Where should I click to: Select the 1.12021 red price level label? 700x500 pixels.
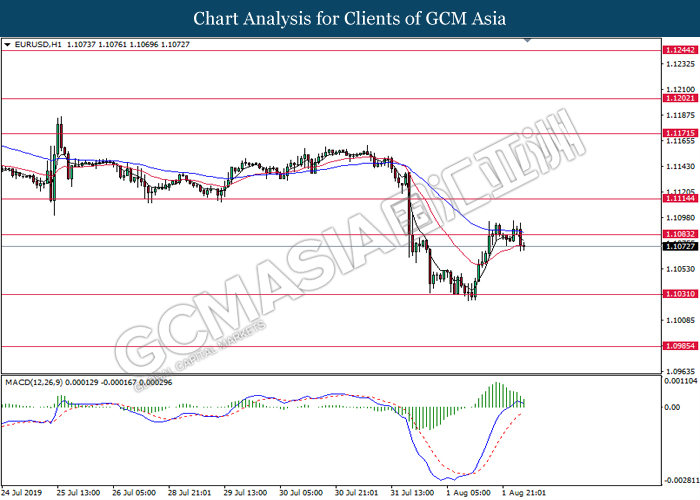680,98
